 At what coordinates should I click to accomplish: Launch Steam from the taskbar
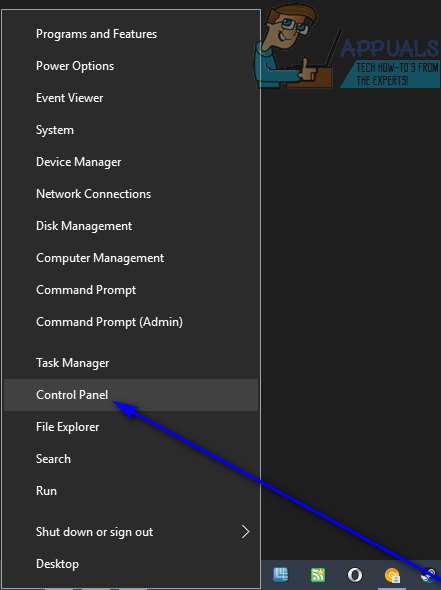430,575
